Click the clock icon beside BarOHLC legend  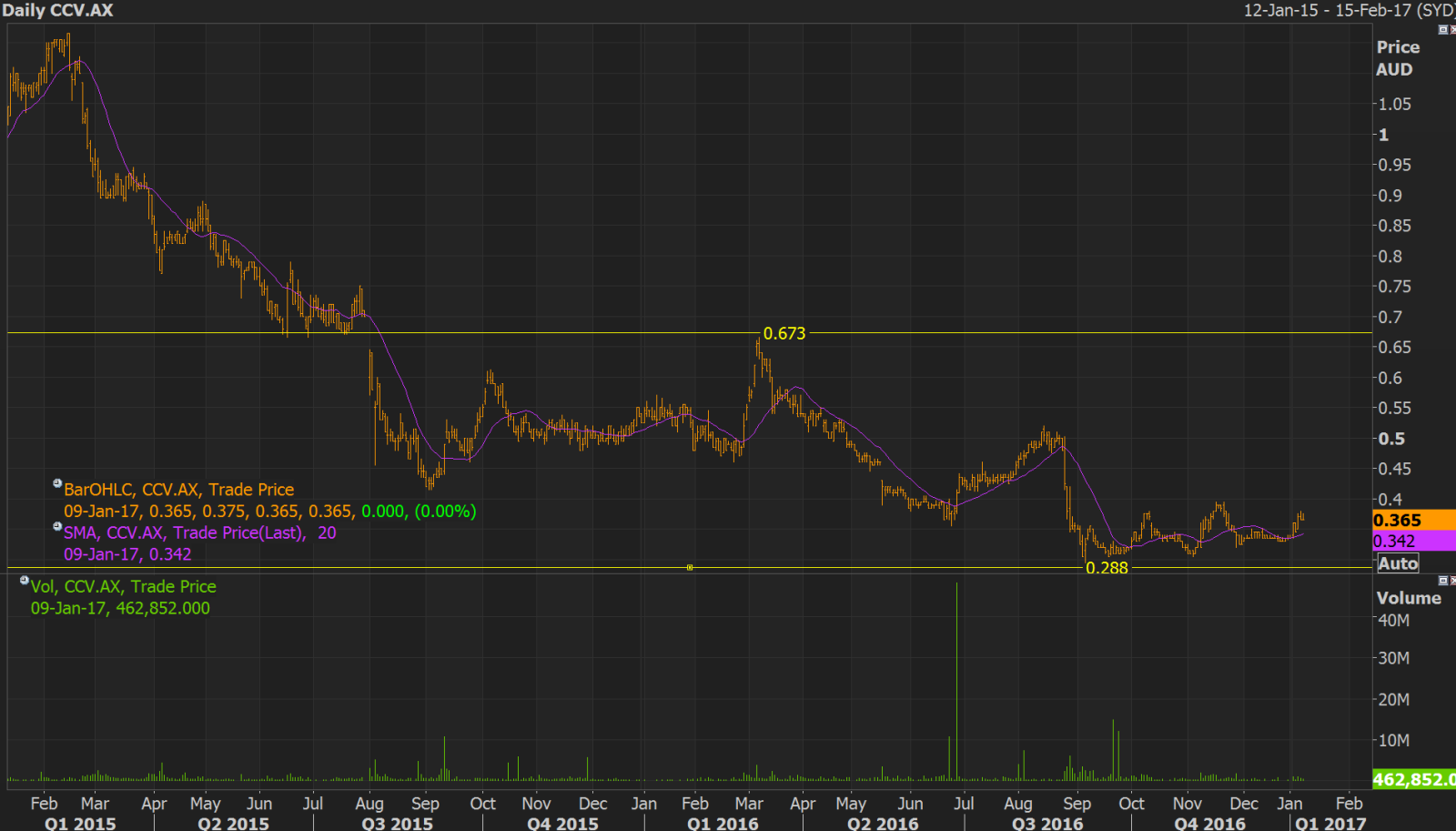point(57,483)
